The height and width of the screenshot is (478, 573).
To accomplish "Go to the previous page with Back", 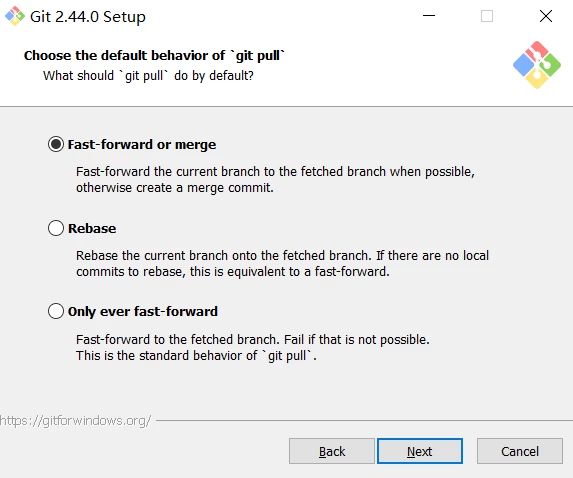I will (332, 451).
